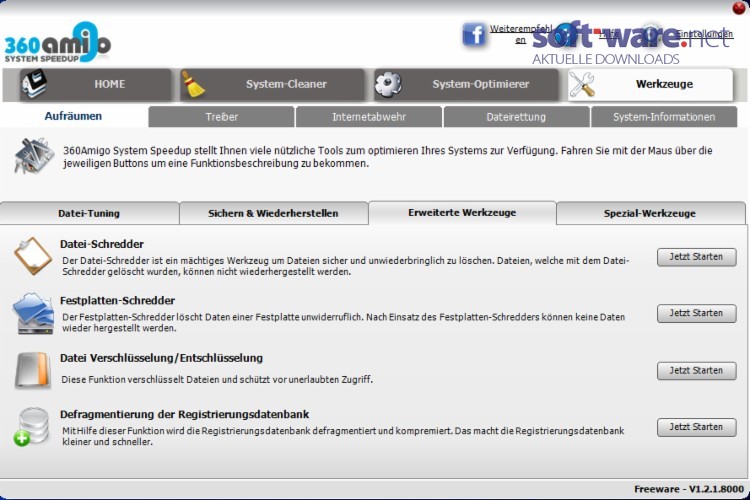
Task: Start registry defragmentation with Jetzt Starten
Action: (696, 427)
